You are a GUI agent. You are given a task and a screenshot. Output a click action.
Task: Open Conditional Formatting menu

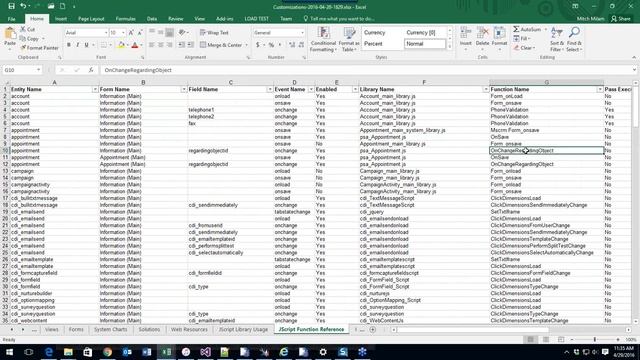tap(323, 39)
